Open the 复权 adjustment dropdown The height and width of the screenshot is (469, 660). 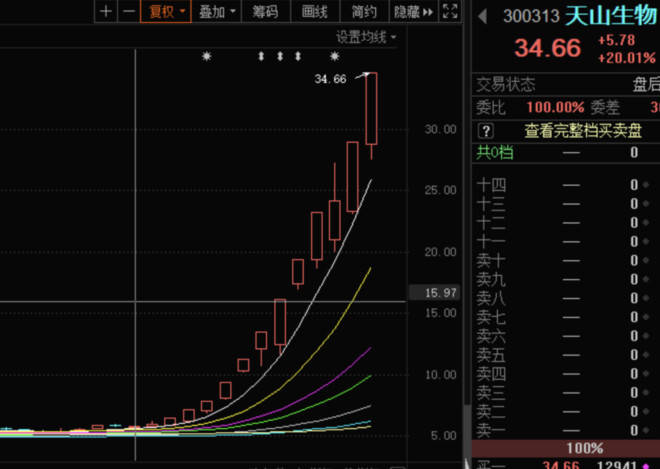pos(165,12)
